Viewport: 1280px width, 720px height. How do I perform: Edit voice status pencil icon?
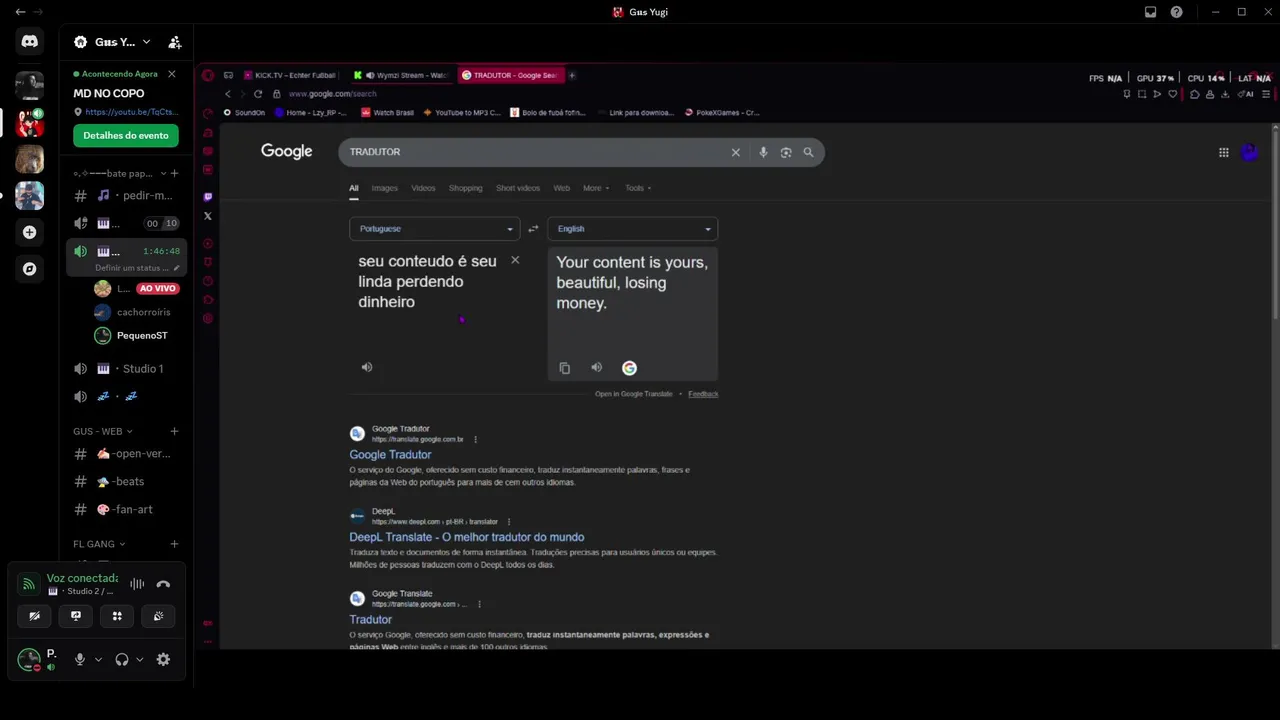(176, 268)
